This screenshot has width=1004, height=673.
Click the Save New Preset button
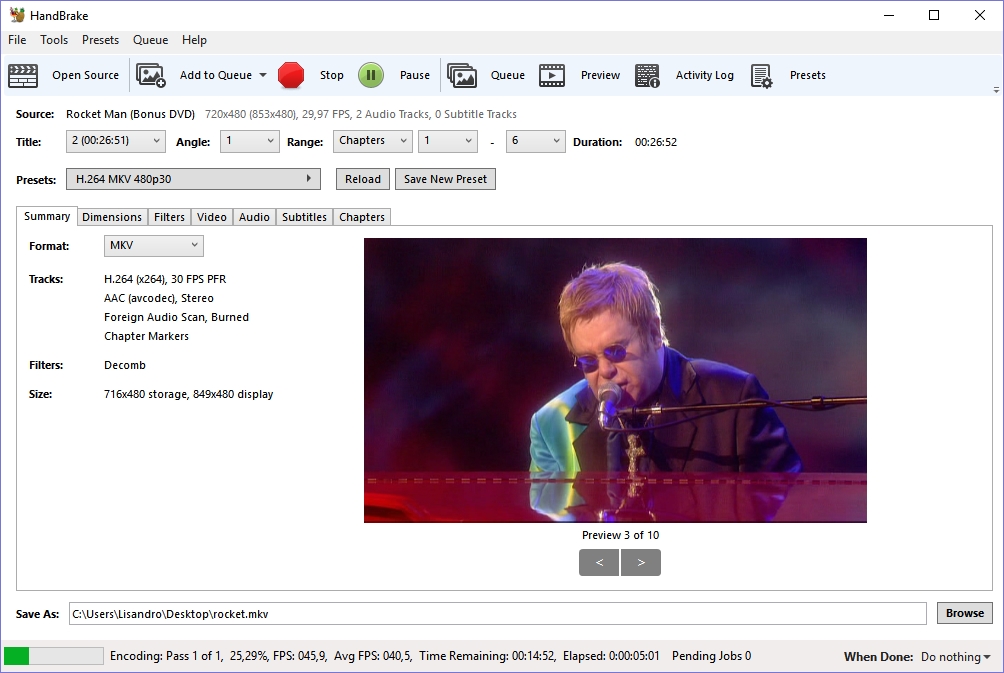(445, 179)
